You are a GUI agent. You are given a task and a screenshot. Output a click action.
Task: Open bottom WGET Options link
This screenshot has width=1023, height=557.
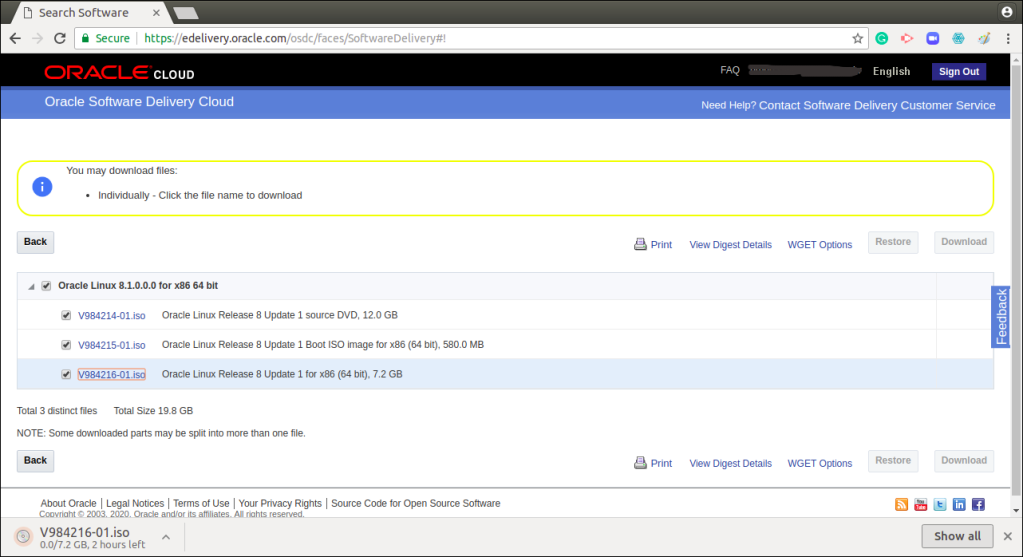coord(819,463)
